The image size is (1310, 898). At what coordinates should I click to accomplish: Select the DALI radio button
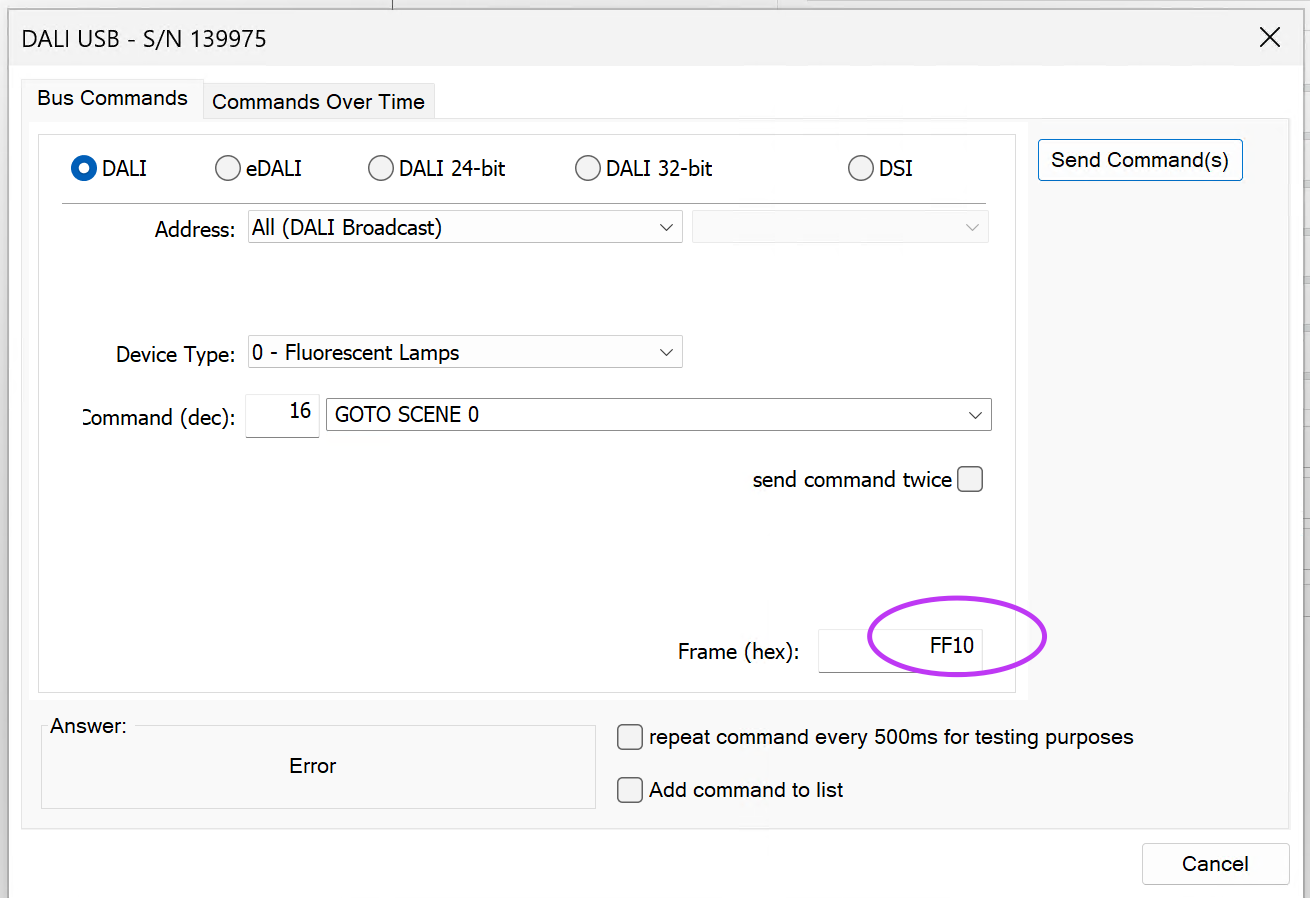(83, 169)
